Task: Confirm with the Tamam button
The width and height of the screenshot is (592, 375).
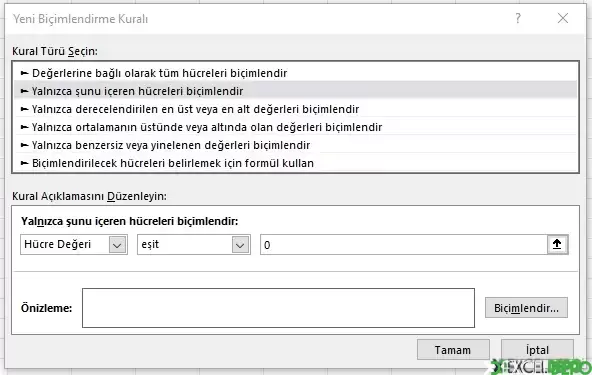Action: [x=453, y=350]
